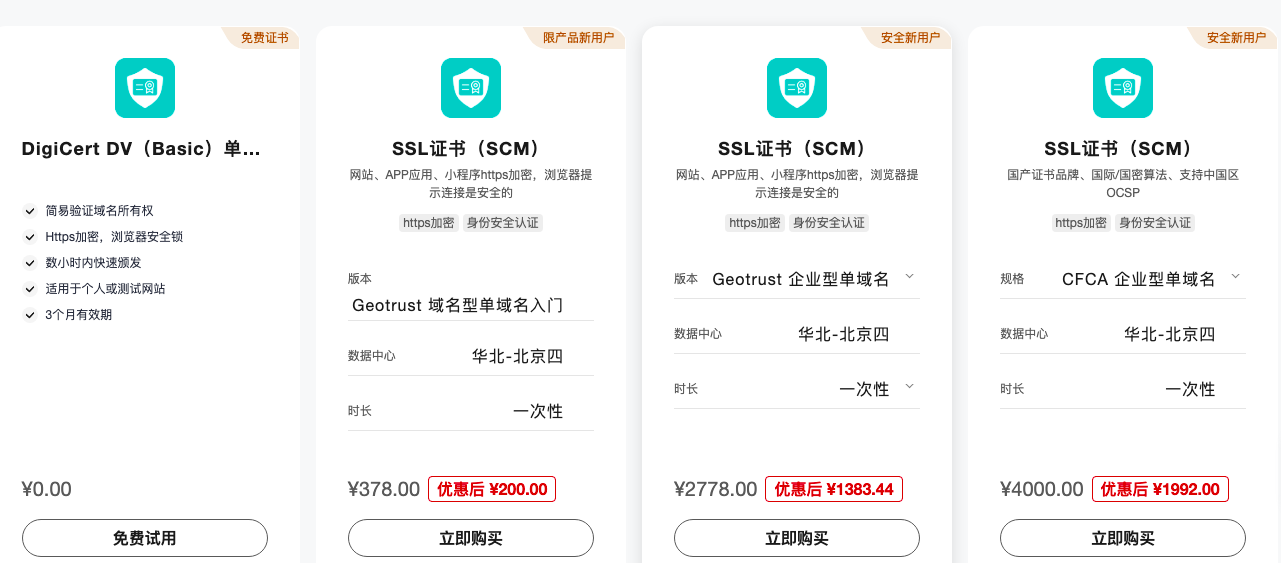Click the DigiCert DV certificate shield icon
The height and width of the screenshot is (563, 1281).
point(145,88)
